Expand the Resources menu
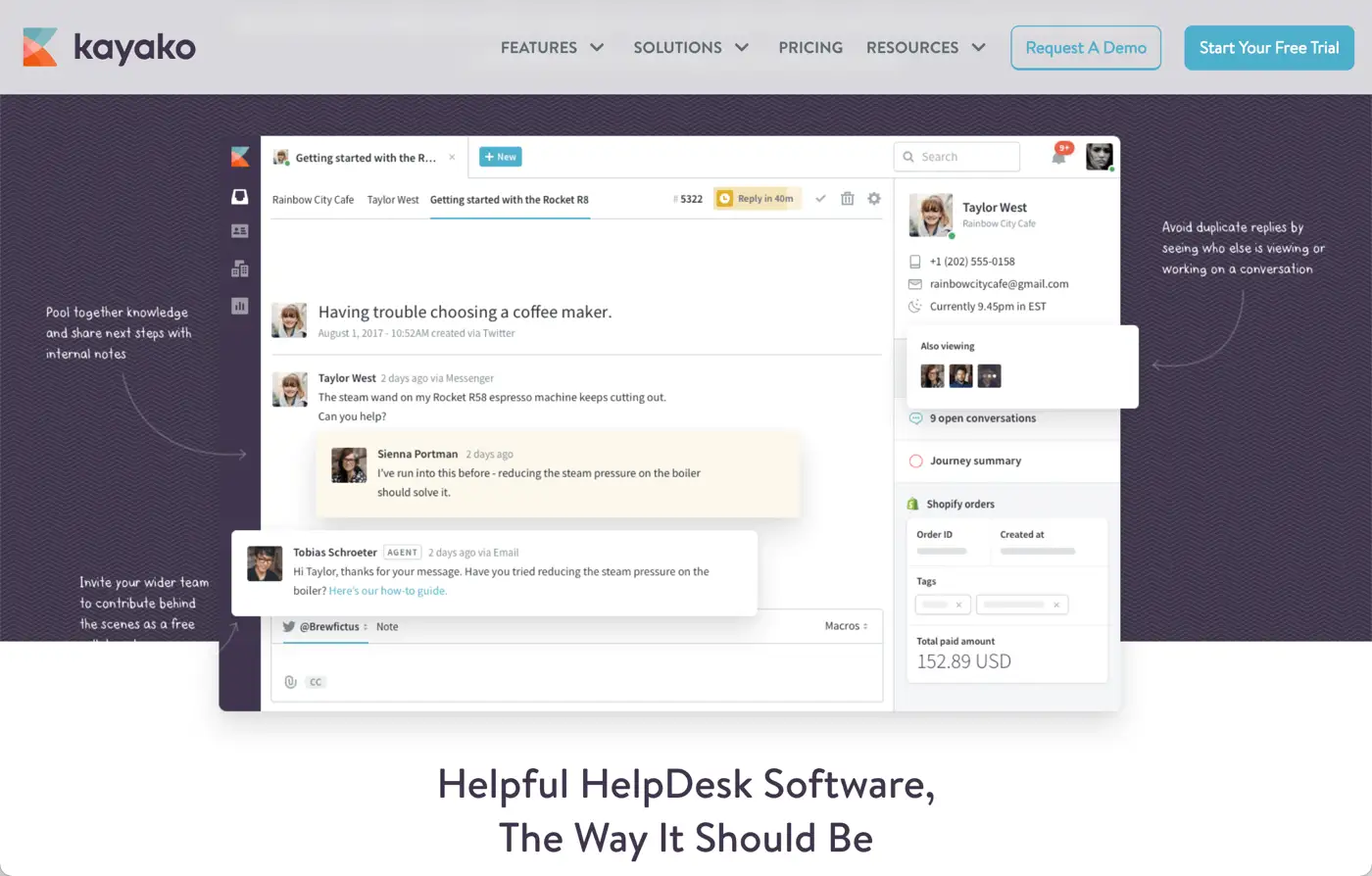The width and height of the screenshot is (1372, 876). [926, 47]
